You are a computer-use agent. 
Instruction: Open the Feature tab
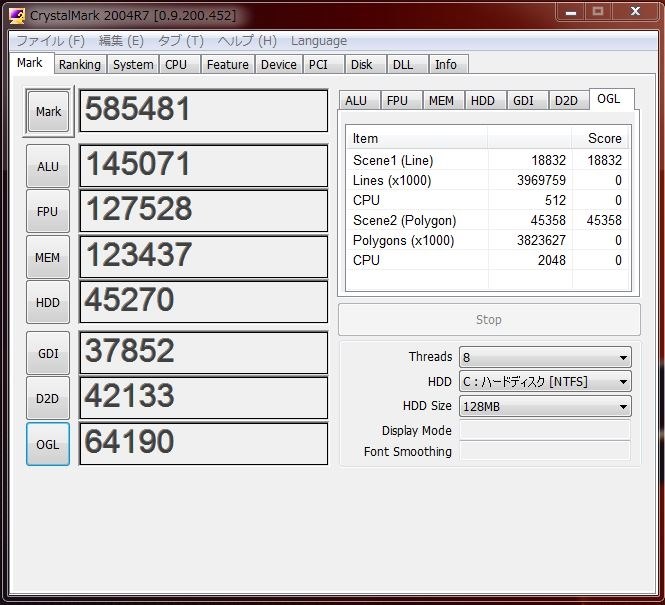(x=227, y=64)
